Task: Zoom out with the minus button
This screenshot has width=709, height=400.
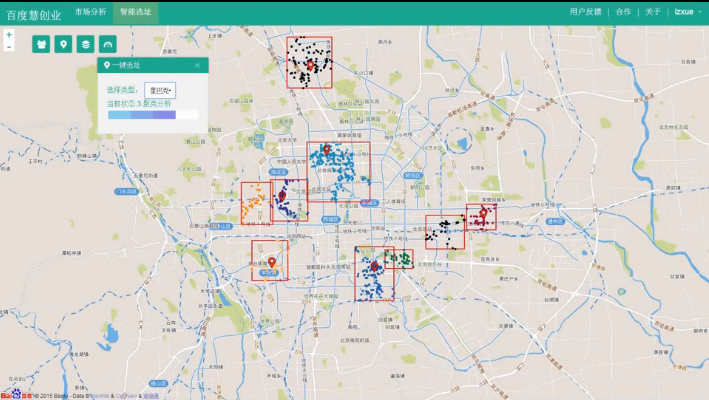Action: [x=9, y=46]
